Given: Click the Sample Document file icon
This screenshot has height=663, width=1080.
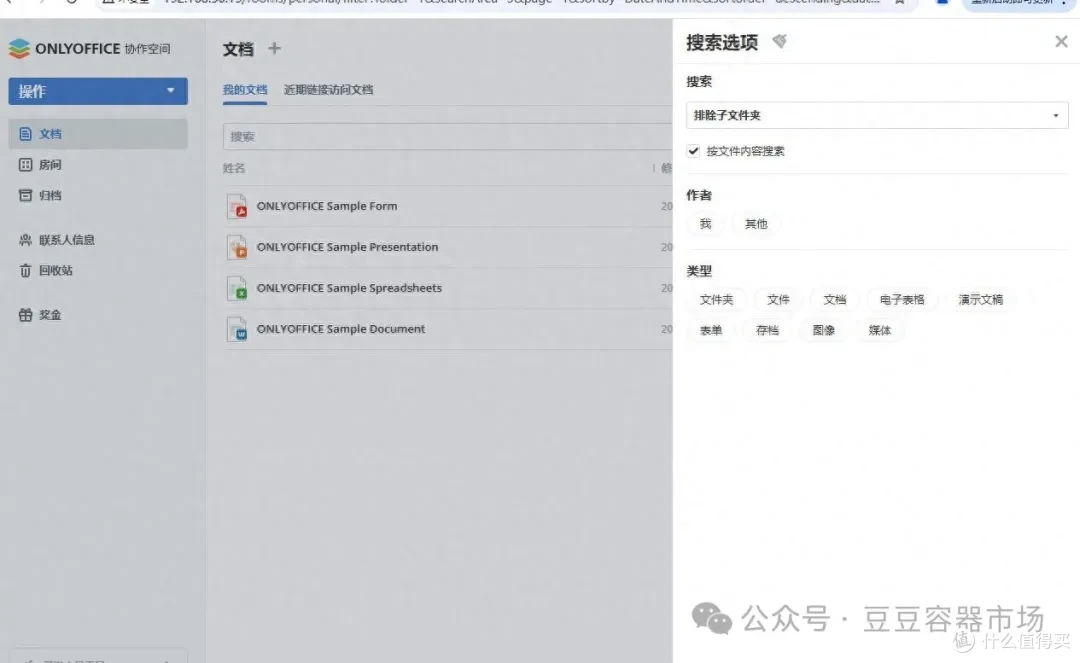Looking at the screenshot, I should point(237,329).
